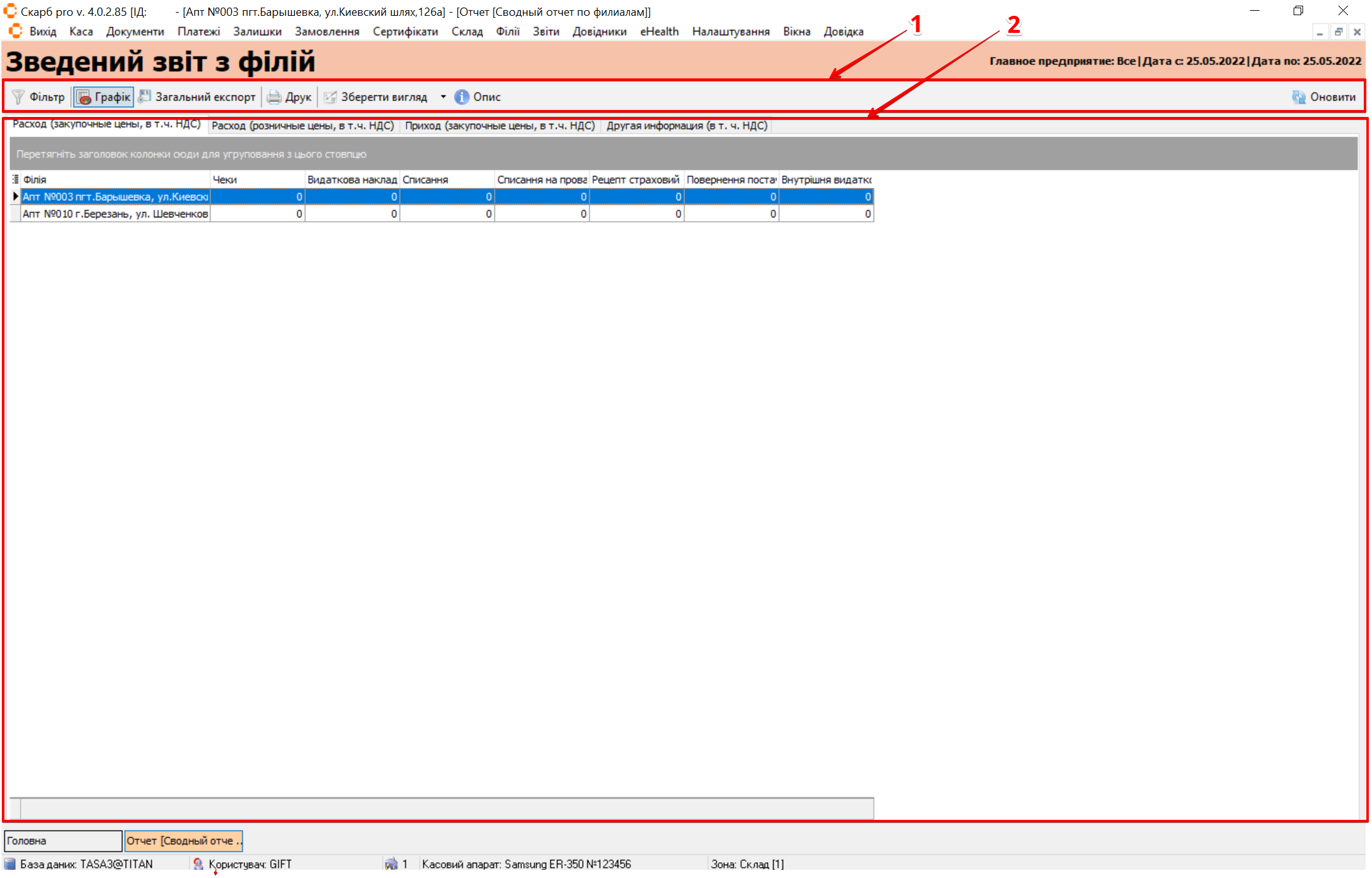Viewport: 1372px width, 878px height.
Task: Select the Апт №010 г.Березань row
Action: pyautogui.click(x=115, y=214)
